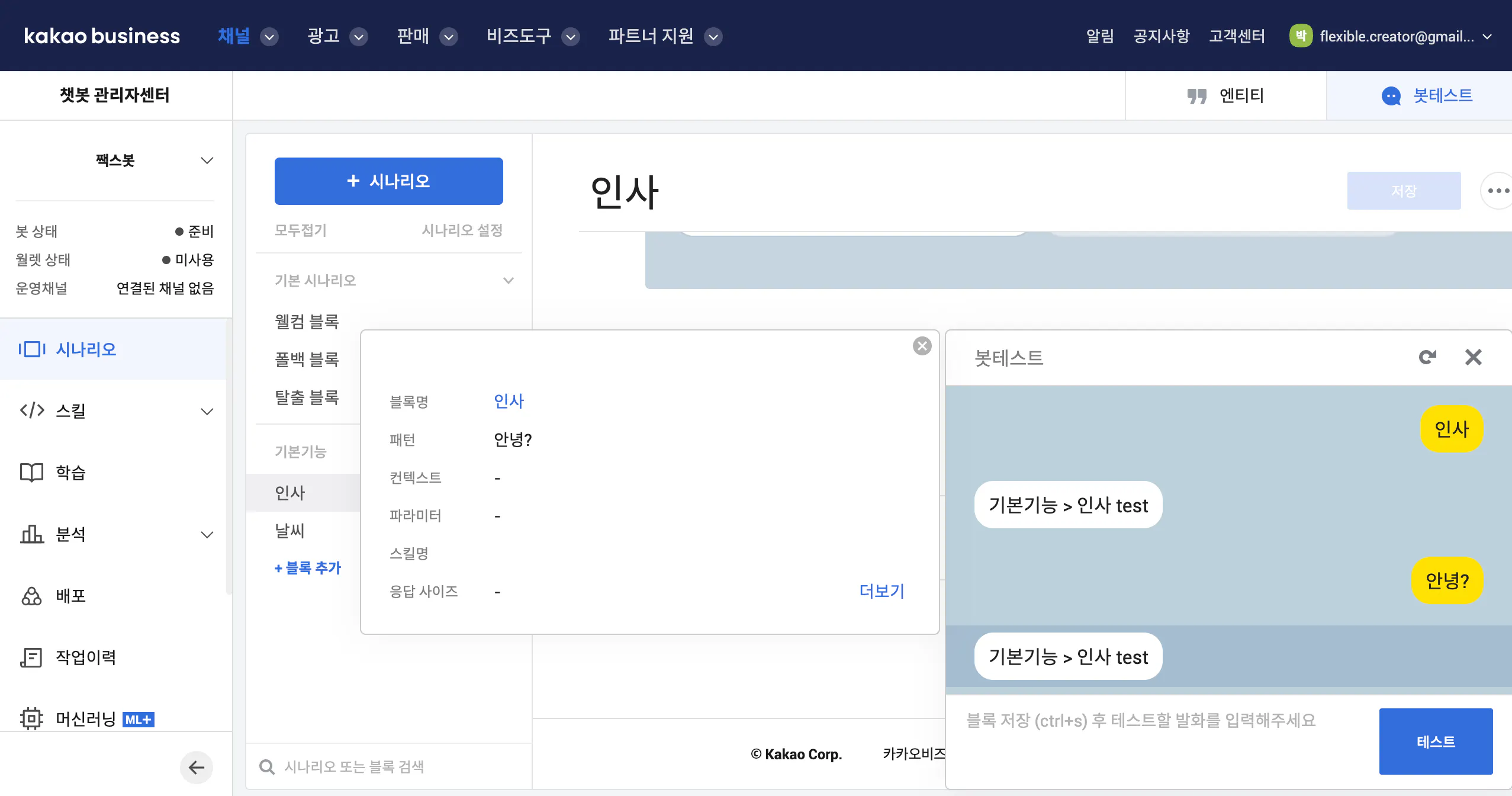Click the 스킬 code brackets icon
1512x796 pixels.
(32, 410)
